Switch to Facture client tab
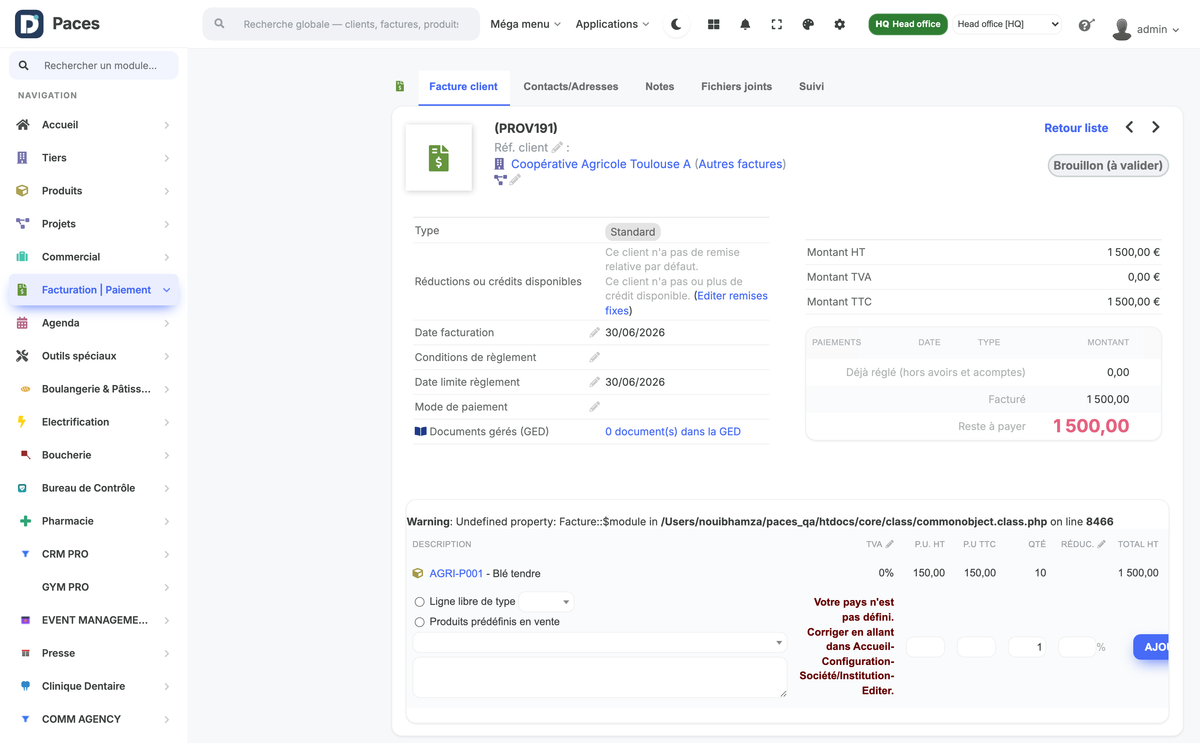This screenshot has height=743, width=1200. pyautogui.click(x=463, y=87)
